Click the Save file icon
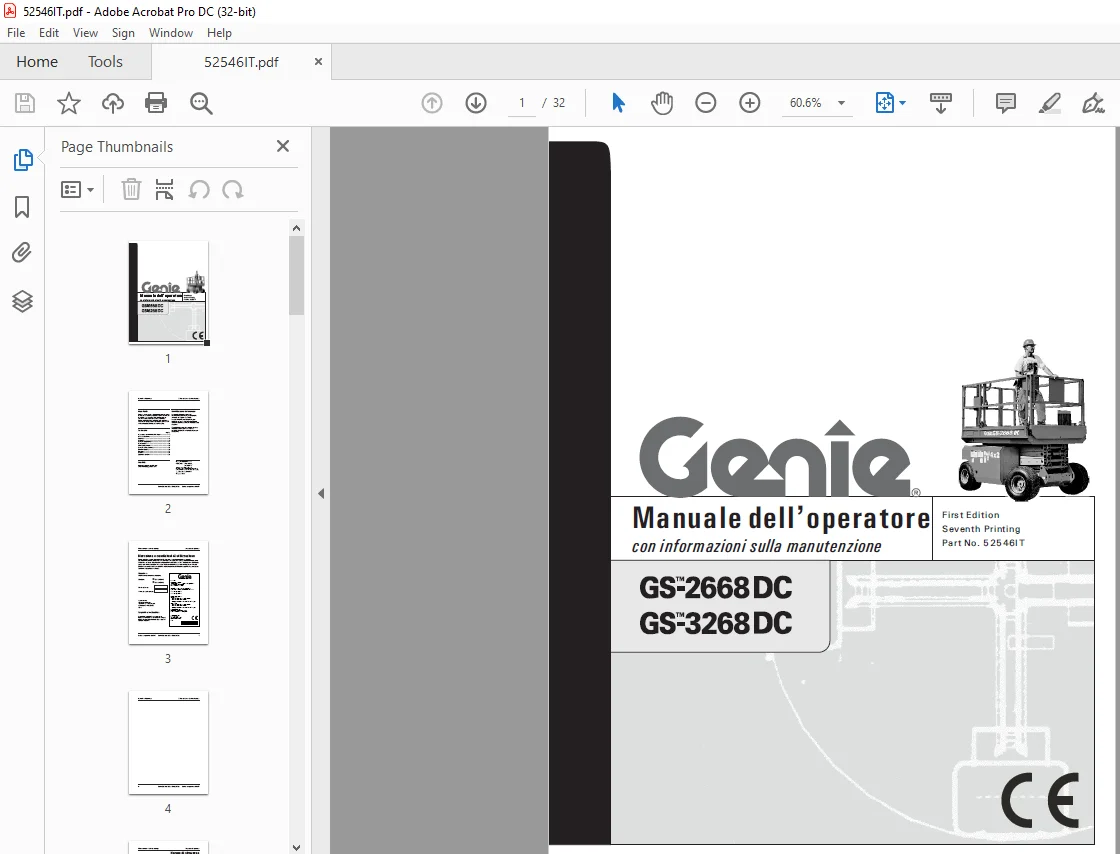Viewport: 1120px width, 854px height. click(25, 103)
